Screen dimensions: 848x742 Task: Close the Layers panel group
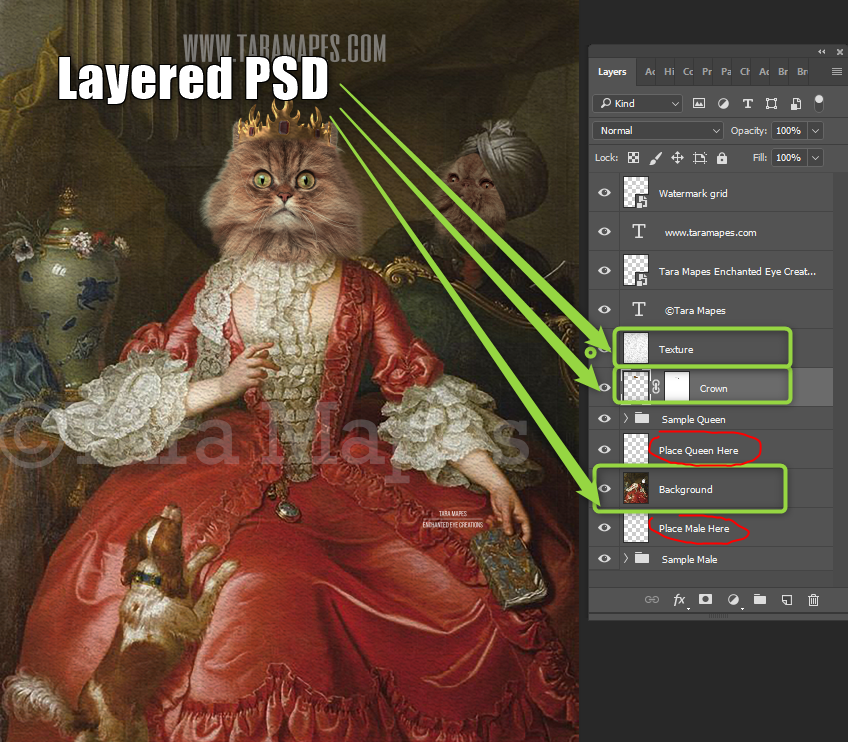coord(840,52)
